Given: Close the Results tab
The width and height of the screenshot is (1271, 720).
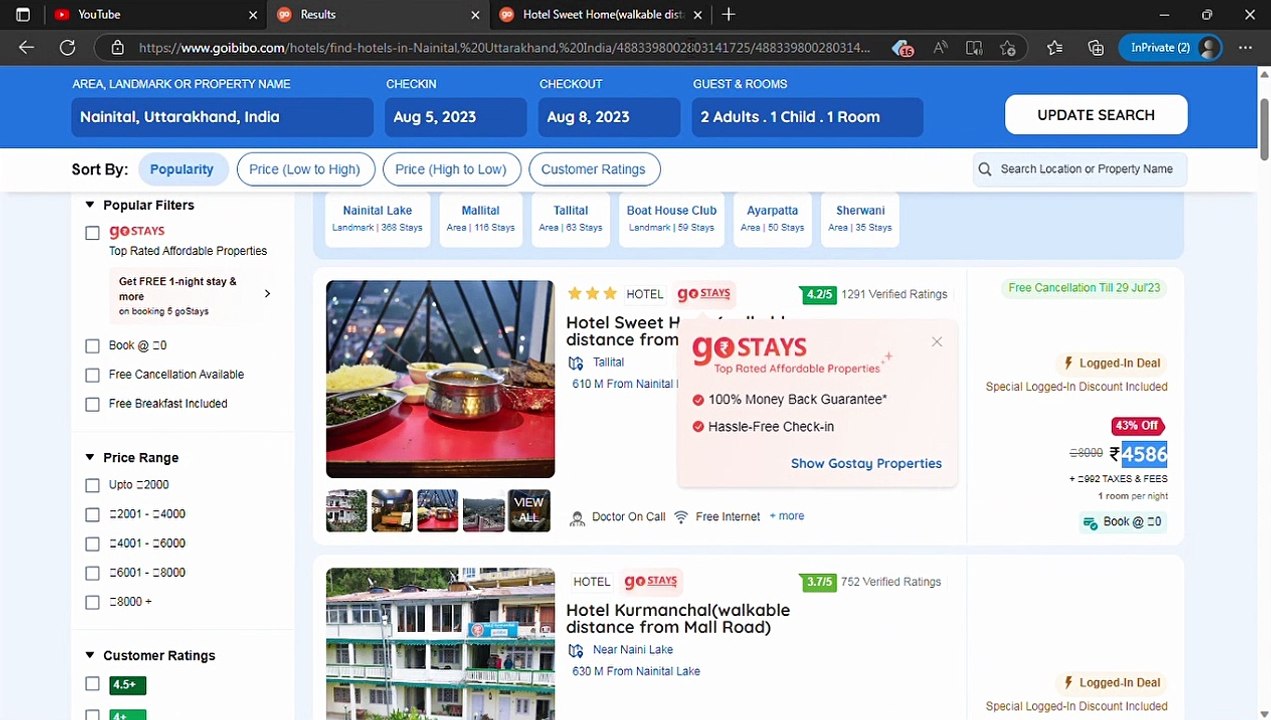Looking at the screenshot, I should click(x=475, y=15).
